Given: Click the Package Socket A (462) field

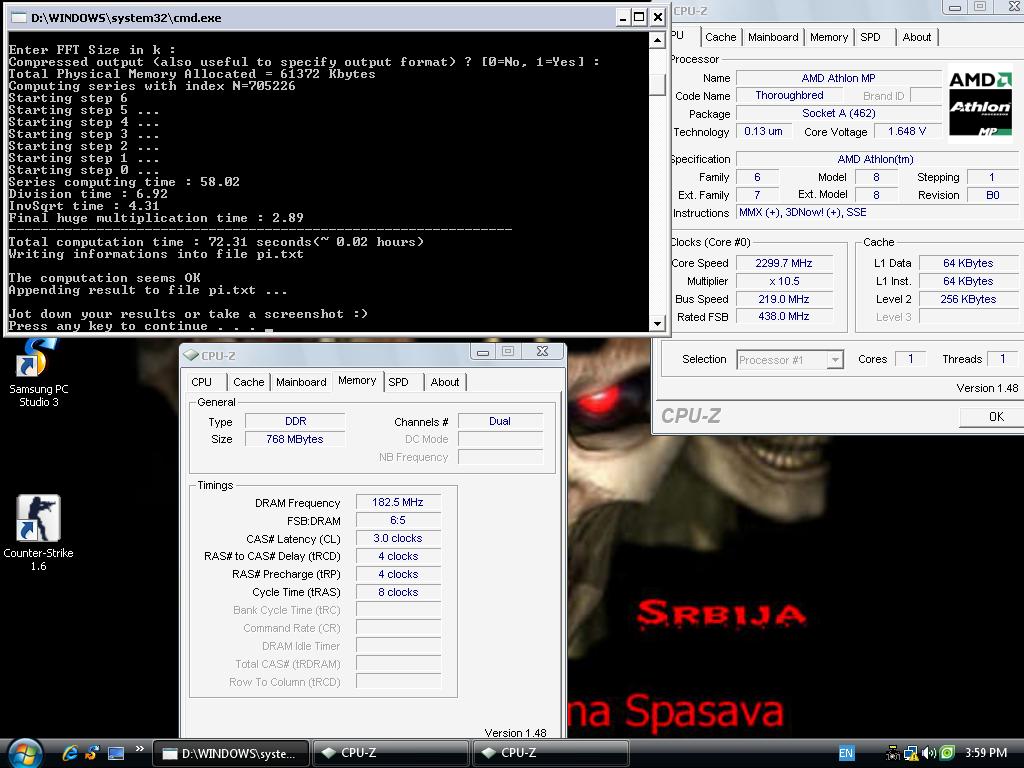Looking at the screenshot, I should click(839, 113).
